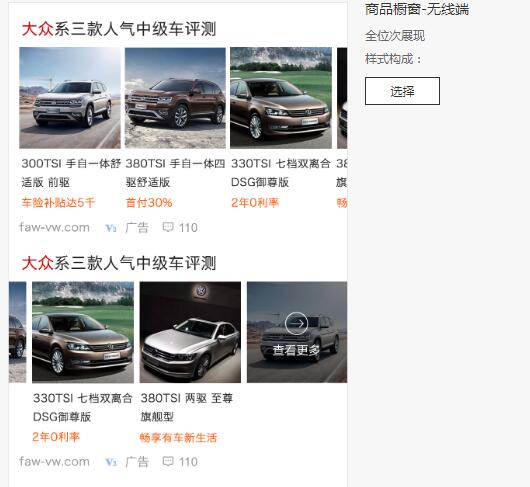Click the 选择 button
This screenshot has height=487, width=530.
click(402, 91)
